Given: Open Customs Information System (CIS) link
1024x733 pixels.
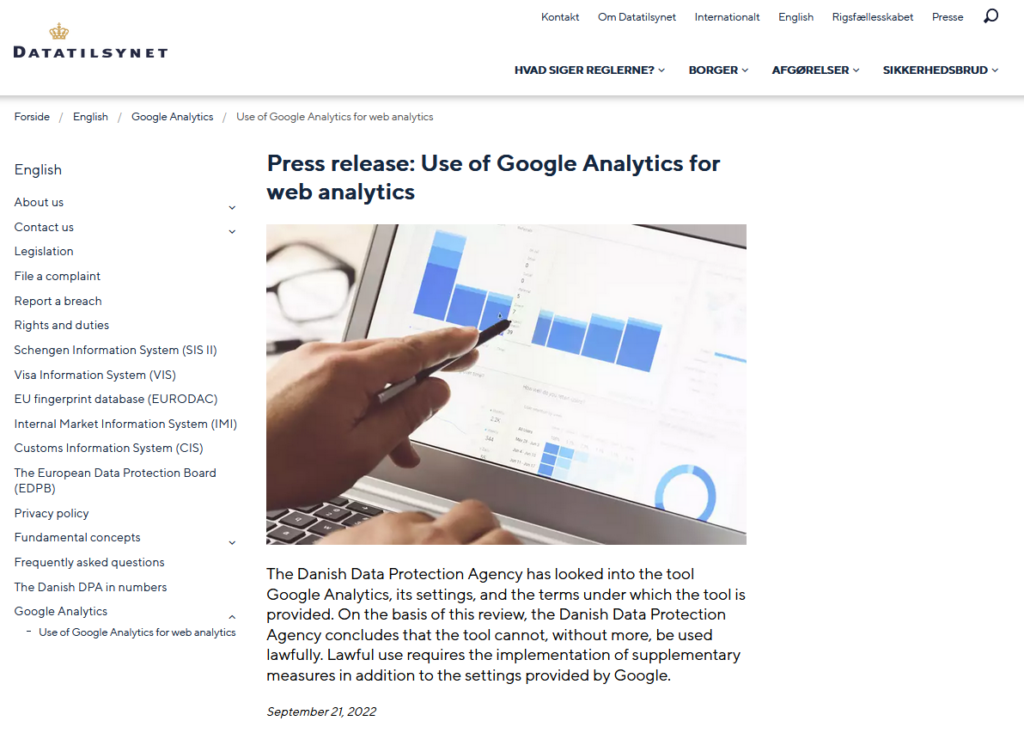Looking at the screenshot, I should pyautogui.click(x=108, y=448).
